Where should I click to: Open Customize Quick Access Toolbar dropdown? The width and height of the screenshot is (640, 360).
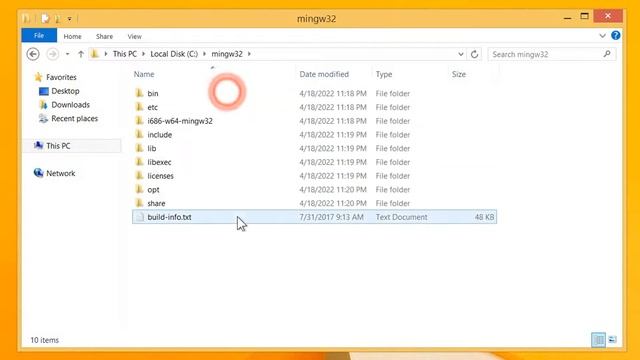point(69,19)
